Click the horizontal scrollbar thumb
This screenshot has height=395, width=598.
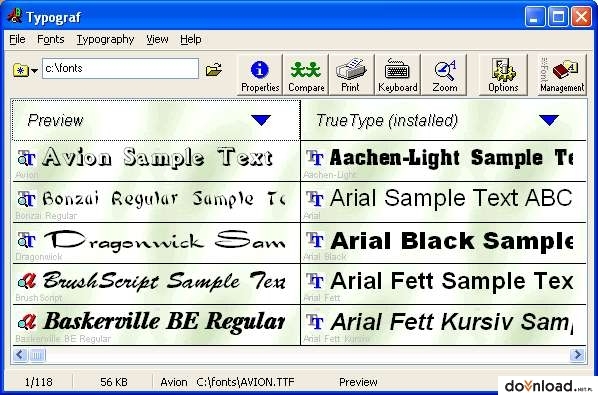[x=37, y=355]
